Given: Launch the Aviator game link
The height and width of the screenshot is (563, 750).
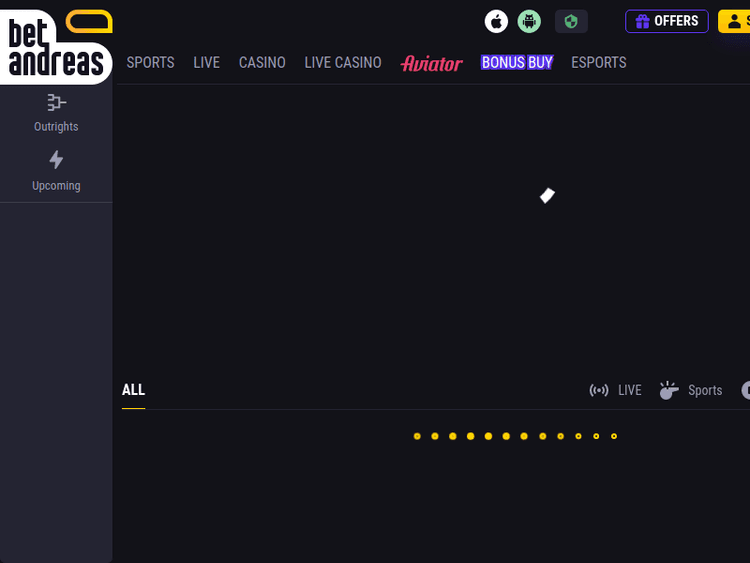Looking at the screenshot, I should point(431,63).
